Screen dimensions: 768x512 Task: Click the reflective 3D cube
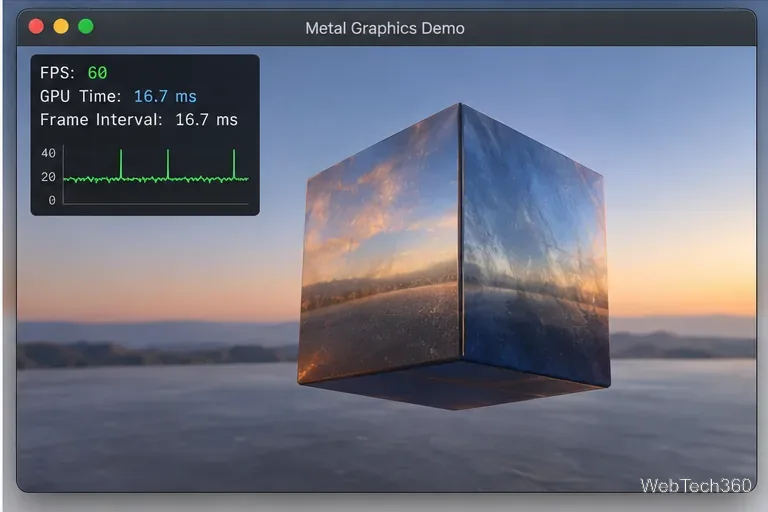pyautogui.click(x=454, y=257)
